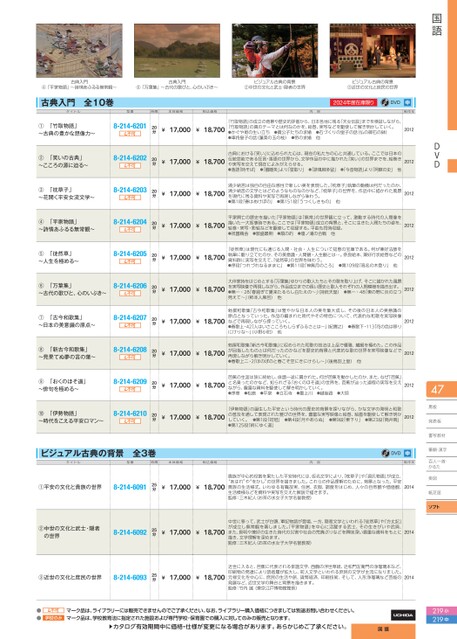This screenshot has height=639, width=457.
Task: Select the ソフト side index tab
Action: (442, 507)
